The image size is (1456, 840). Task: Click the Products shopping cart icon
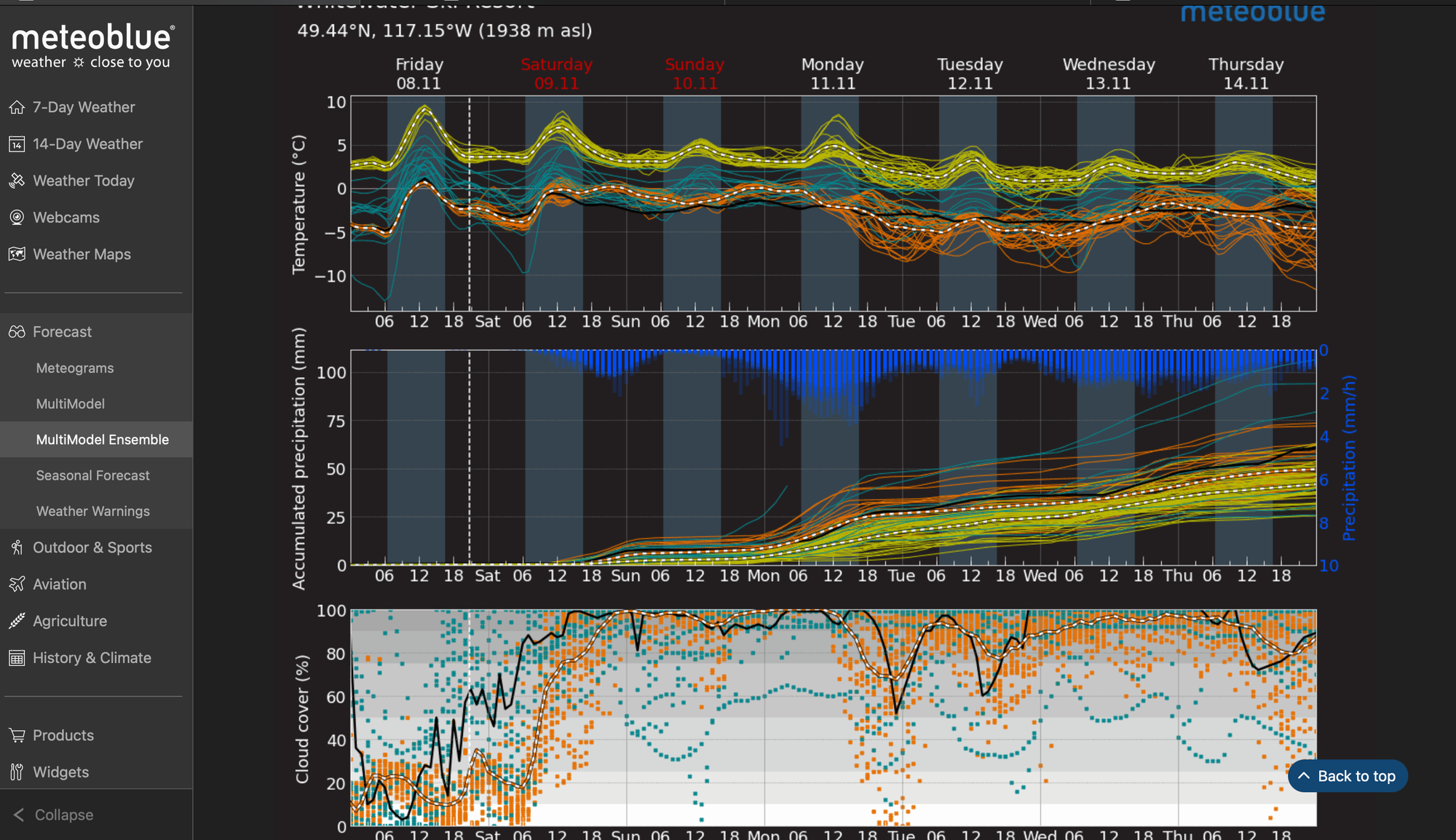pos(17,735)
